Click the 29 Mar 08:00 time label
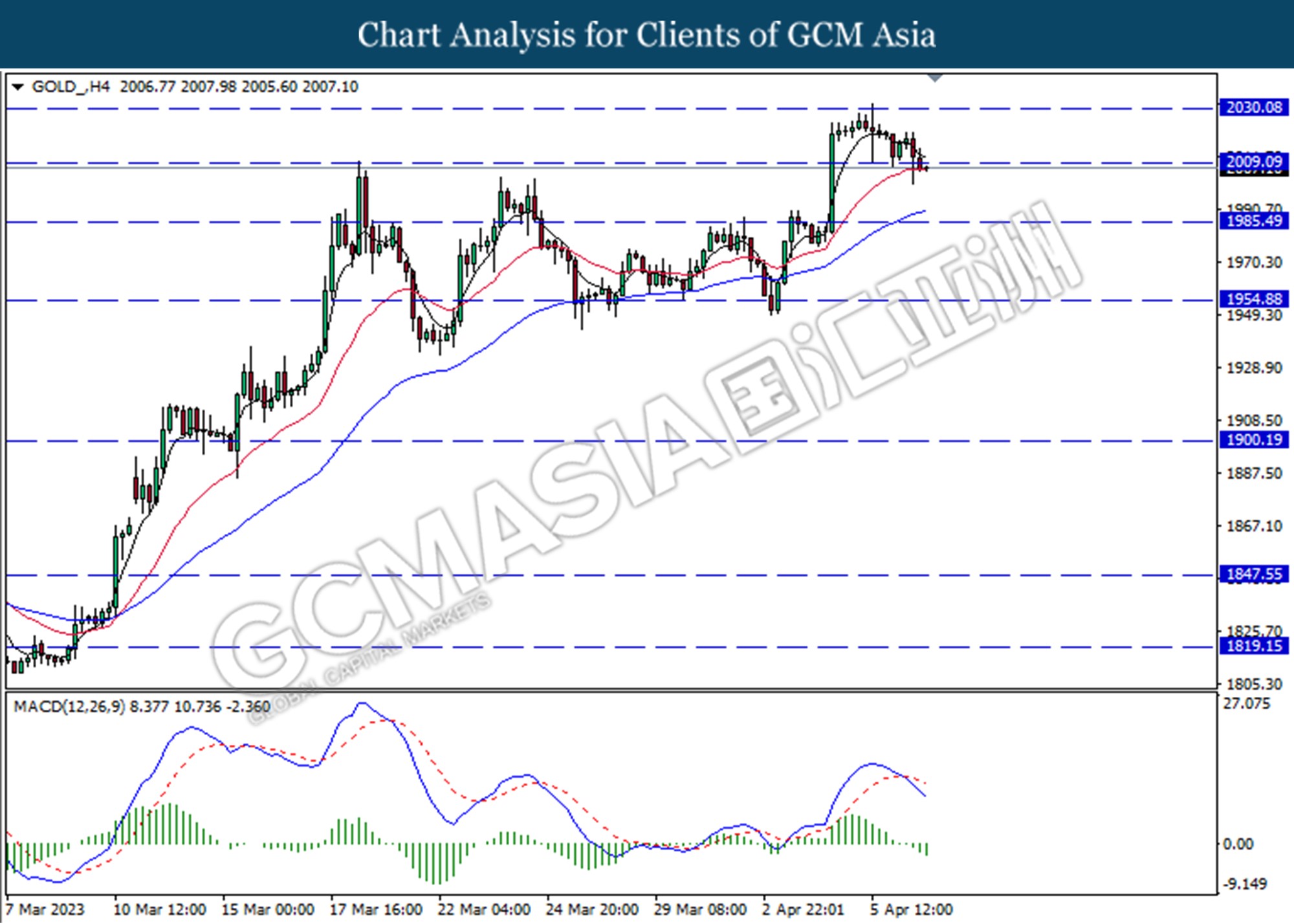Viewport: 1294px width, 924px height. pos(700,910)
